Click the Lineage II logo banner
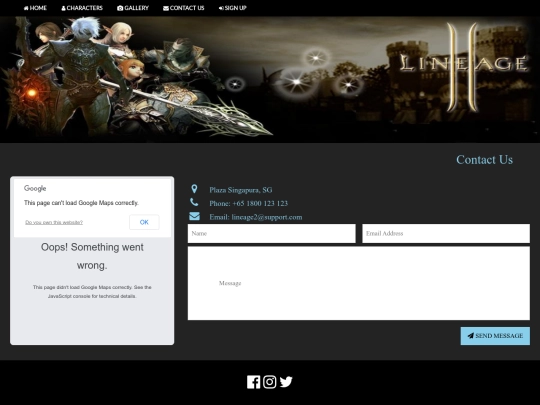Image resolution: width=540 pixels, height=405 pixels. [x=463, y=67]
